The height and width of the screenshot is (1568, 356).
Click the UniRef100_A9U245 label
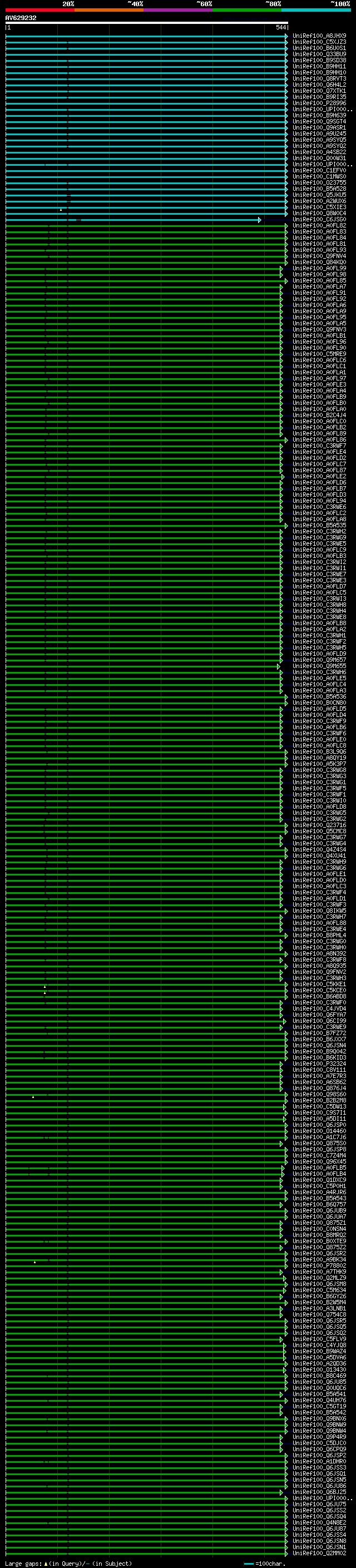[x=319, y=134]
